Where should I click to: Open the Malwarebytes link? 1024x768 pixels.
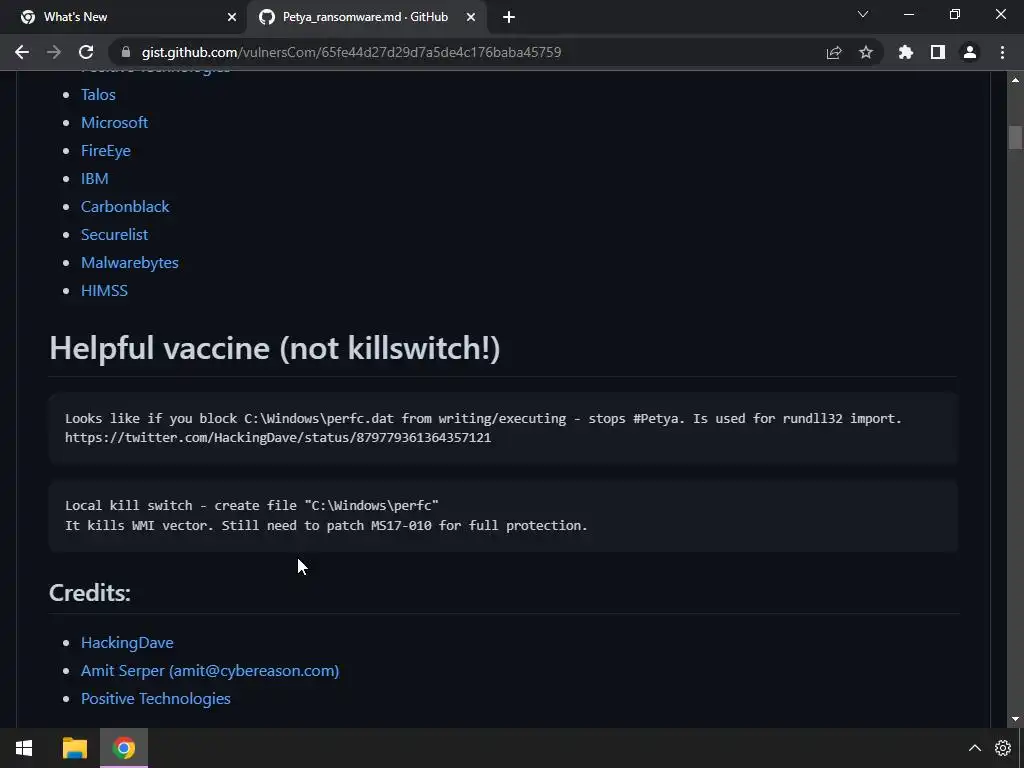click(129, 263)
